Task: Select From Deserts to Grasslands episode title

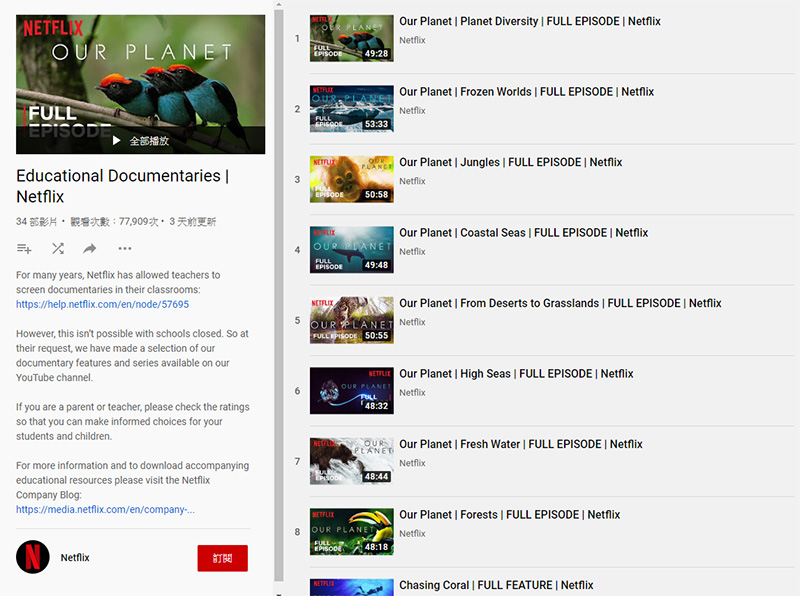Action: 560,303
